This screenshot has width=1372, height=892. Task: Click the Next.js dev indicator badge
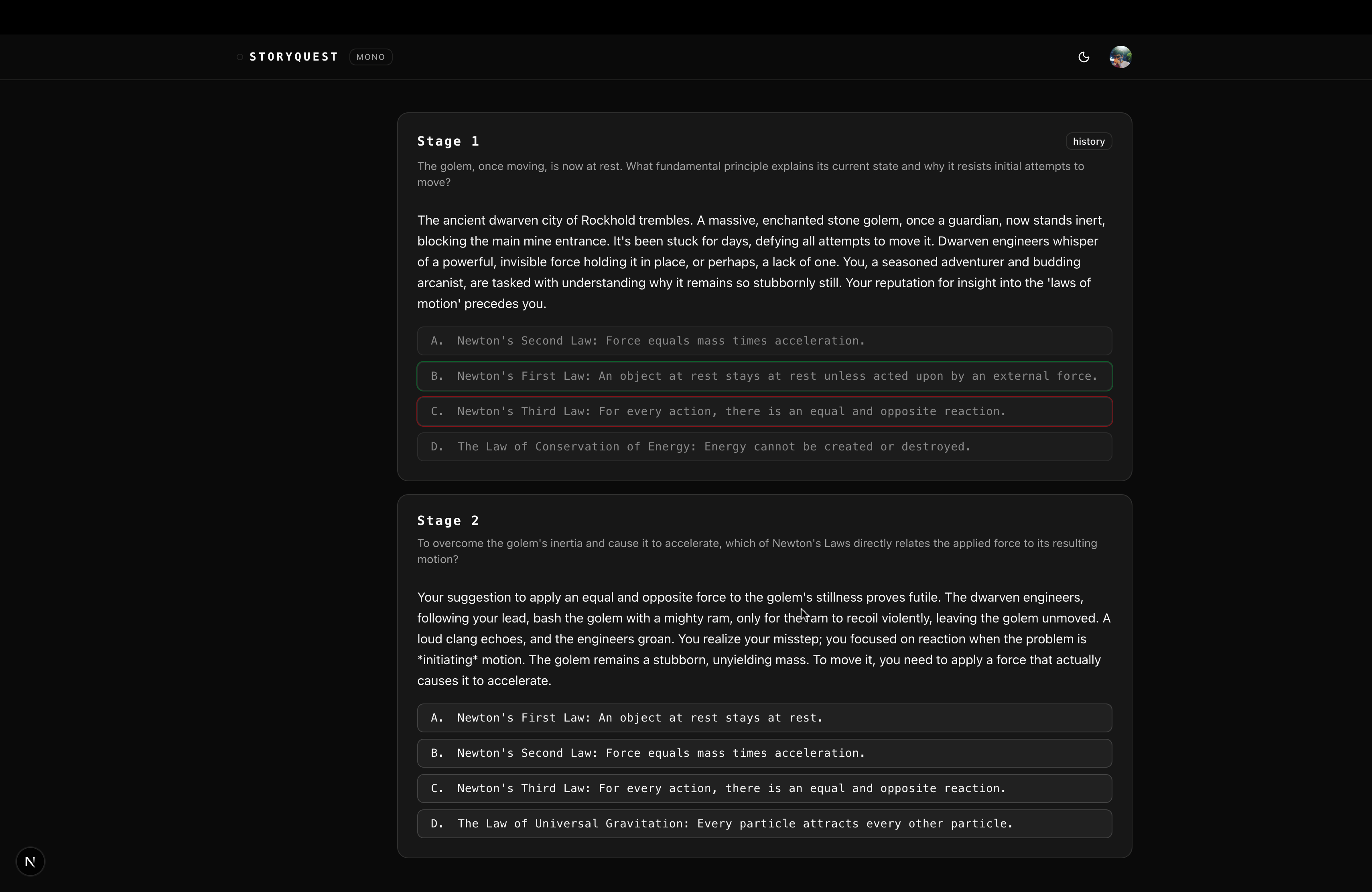point(30,862)
